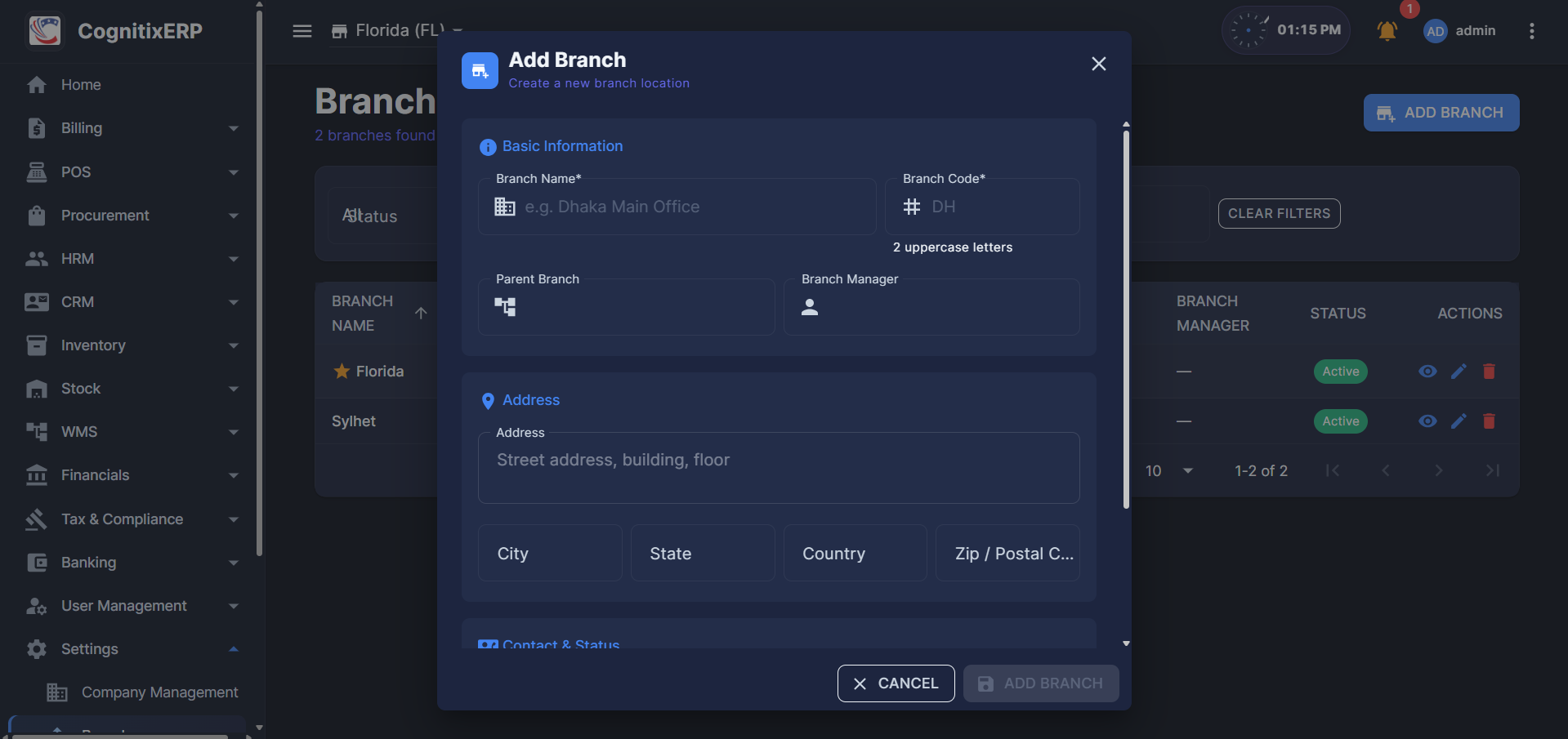Screen dimensions: 1568x739
Task: Click the Procurement shopping bag icon
Action: (37, 216)
